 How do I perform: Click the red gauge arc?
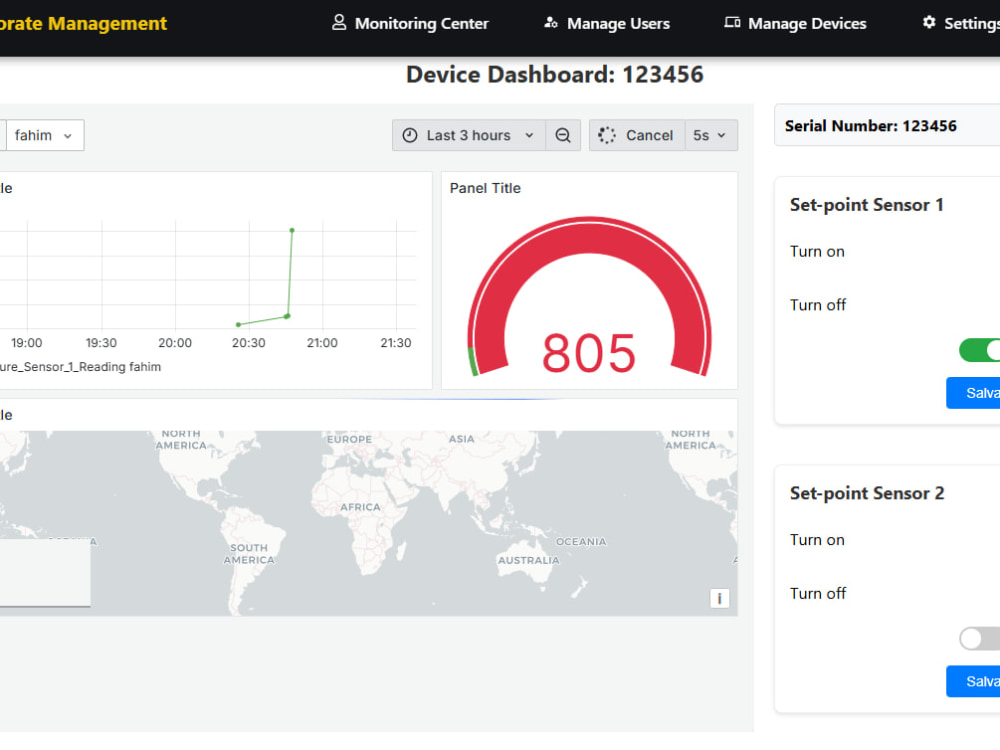(x=590, y=237)
